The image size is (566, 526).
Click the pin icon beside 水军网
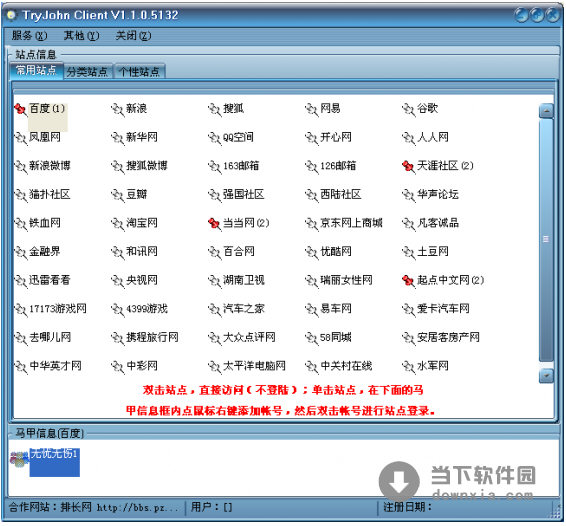(x=408, y=367)
